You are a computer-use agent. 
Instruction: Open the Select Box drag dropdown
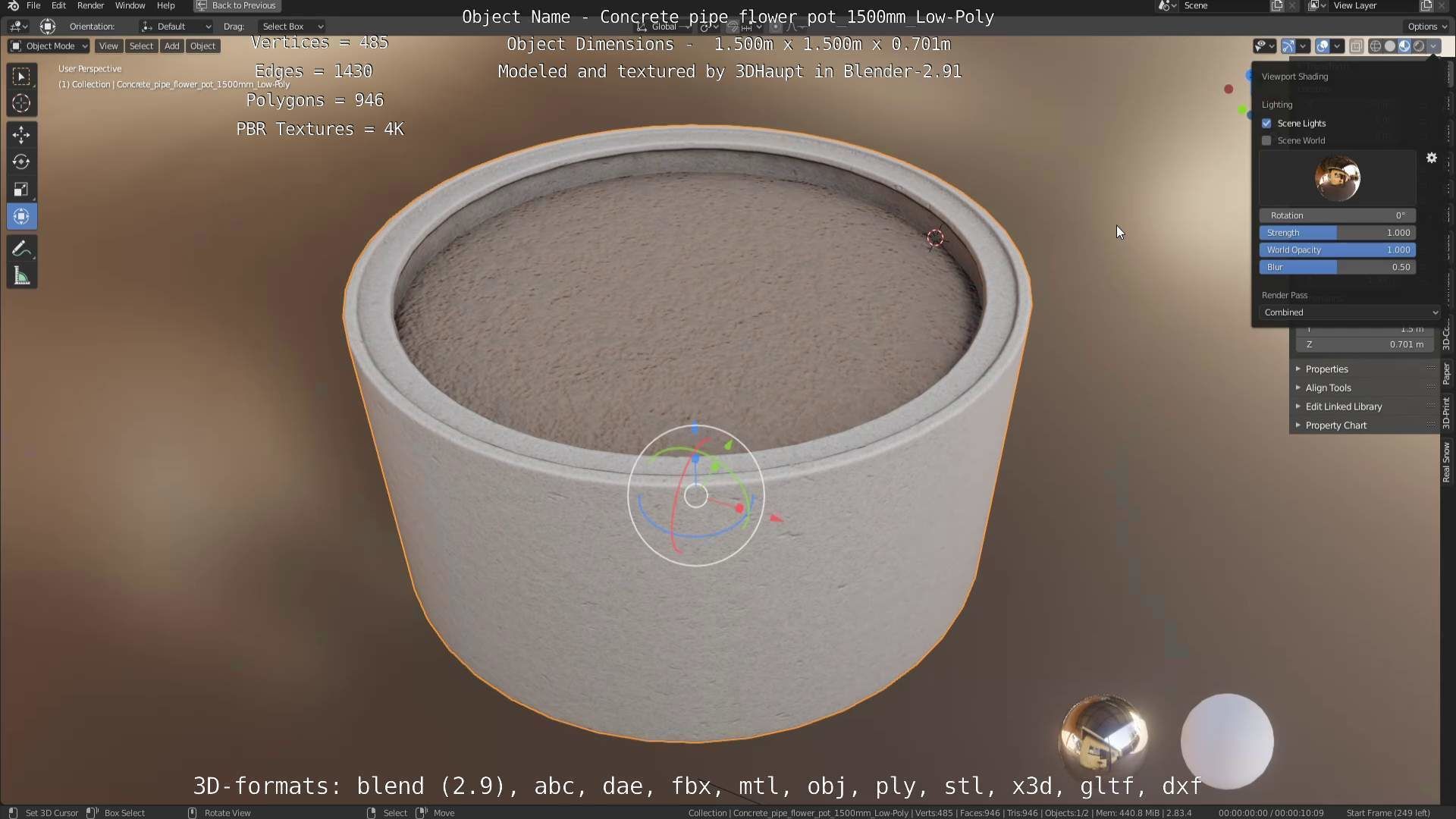[x=291, y=27]
